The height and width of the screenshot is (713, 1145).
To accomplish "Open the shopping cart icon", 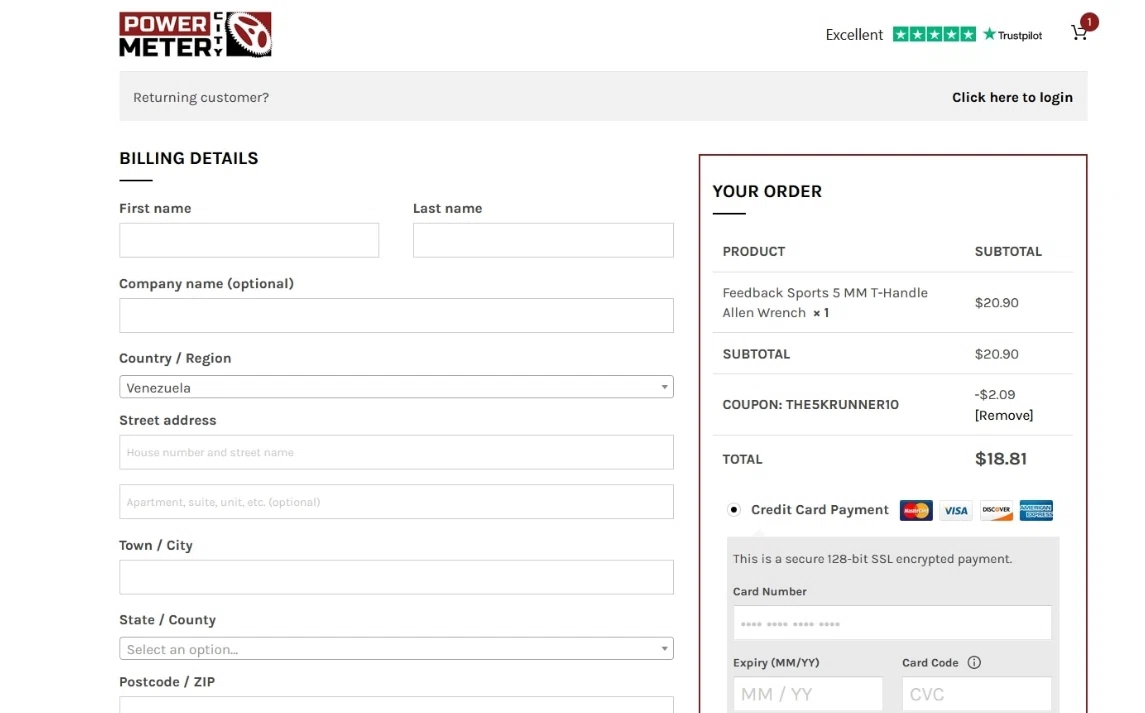I will click(x=1079, y=33).
